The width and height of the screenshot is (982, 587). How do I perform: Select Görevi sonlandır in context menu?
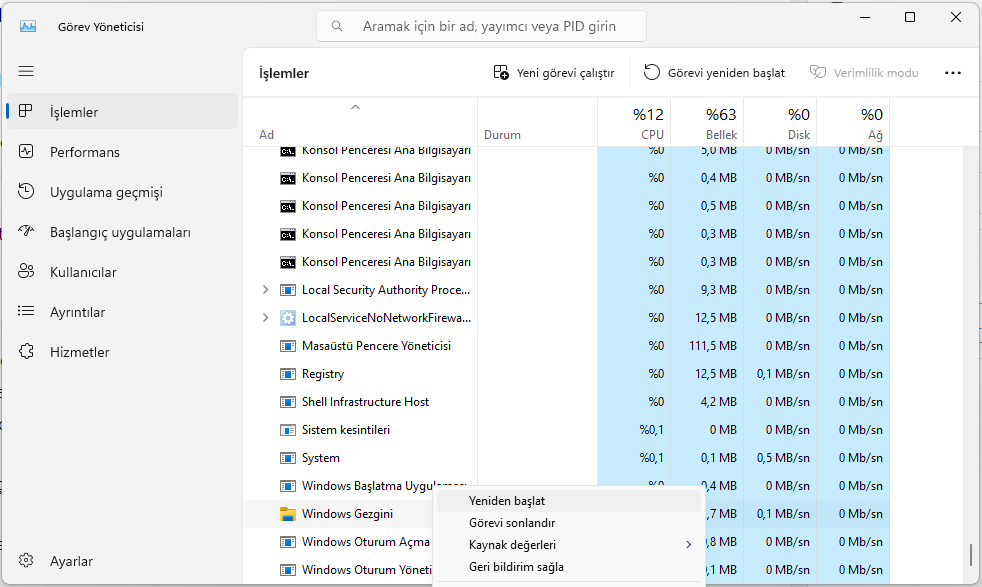[511, 523]
